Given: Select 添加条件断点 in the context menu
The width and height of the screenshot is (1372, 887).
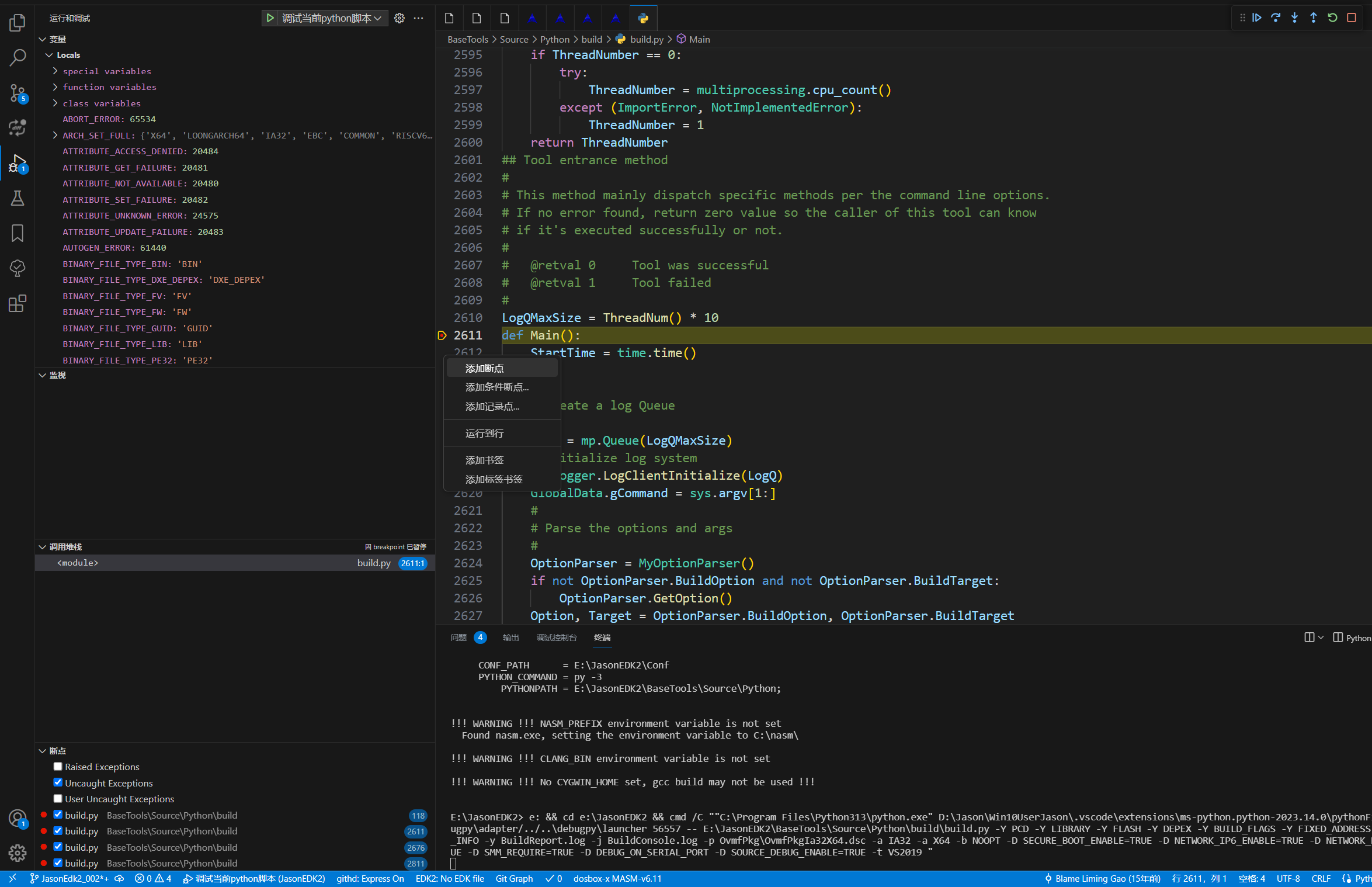Looking at the screenshot, I should [x=502, y=387].
